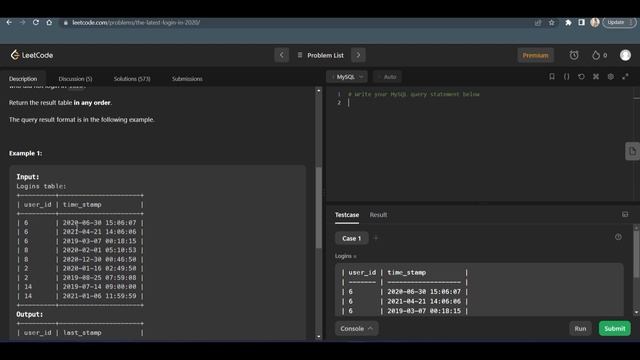Go to next problem arrow

[x=358, y=55]
